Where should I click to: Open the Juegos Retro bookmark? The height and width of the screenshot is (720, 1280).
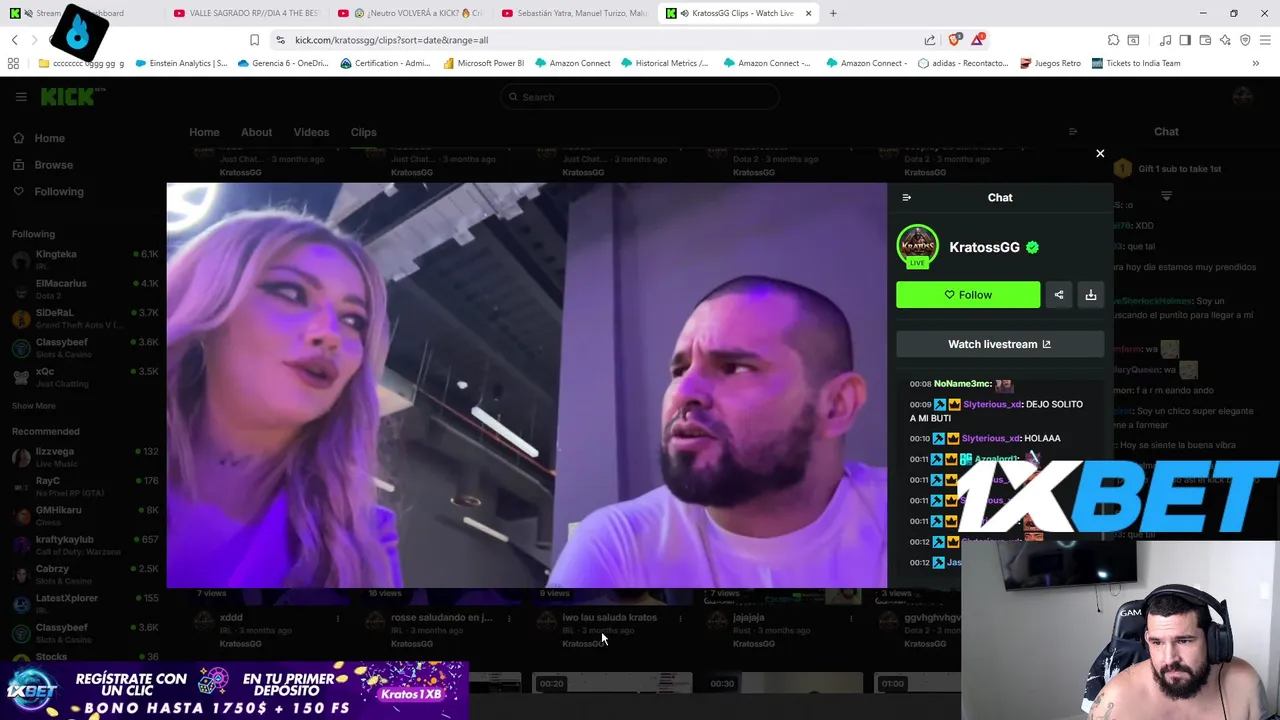point(1050,63)
